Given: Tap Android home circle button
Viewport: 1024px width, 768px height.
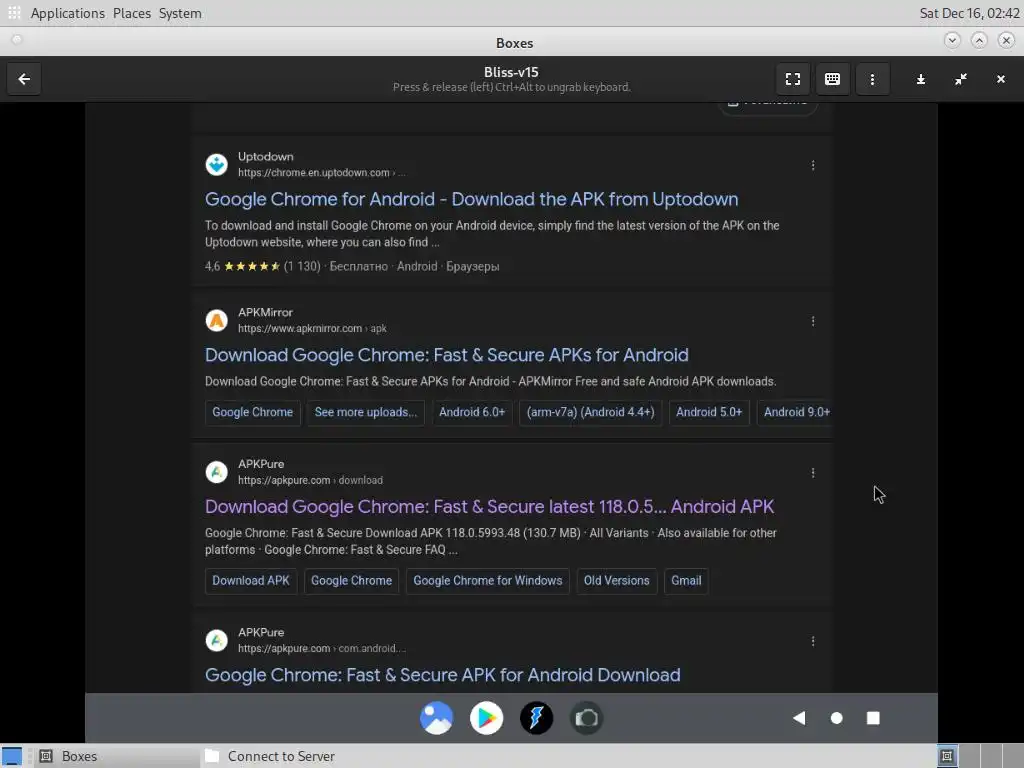Looking at the screenshot, I should coord(837,718).
